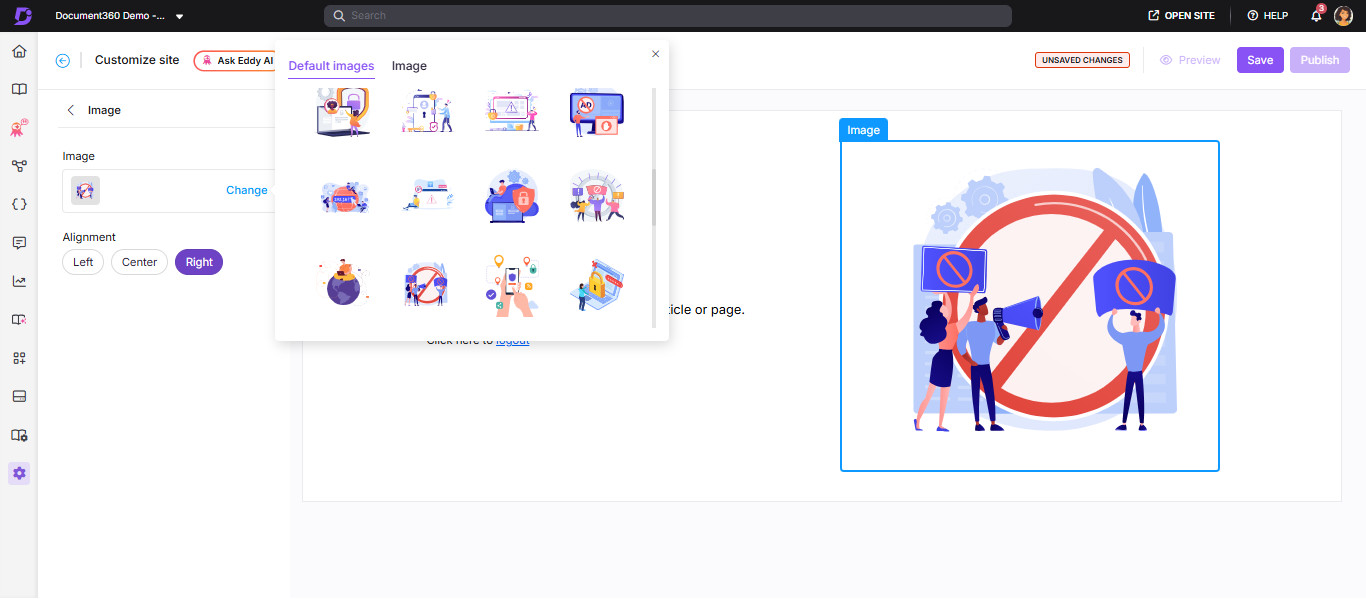
Task: Select the protesters with signs gauge thumbnail
Action: pos(597,196)
